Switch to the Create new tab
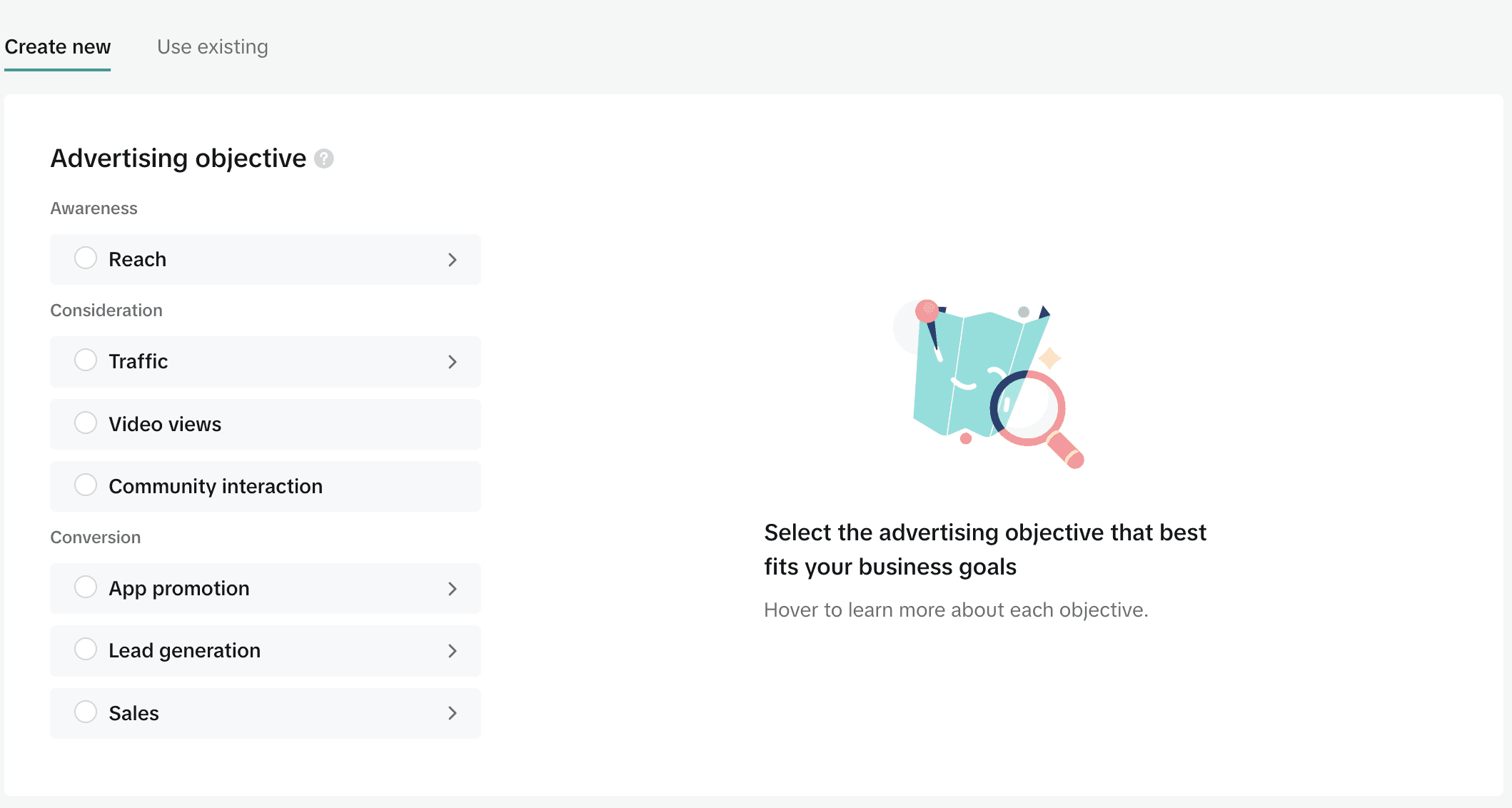Viewport: 1512px width, 808px height. (x=58, y=46)
